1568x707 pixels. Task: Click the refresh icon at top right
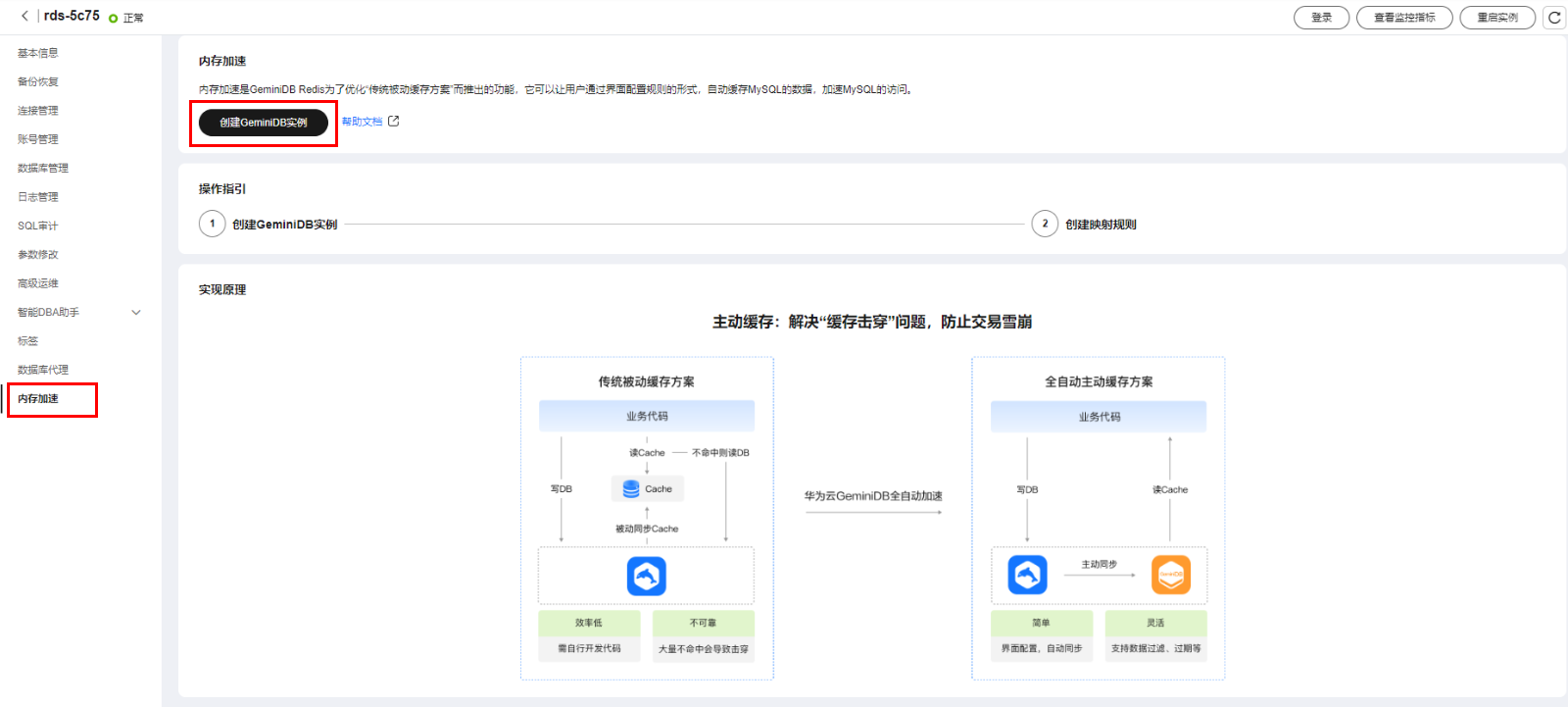click(x=1554, y=18)
